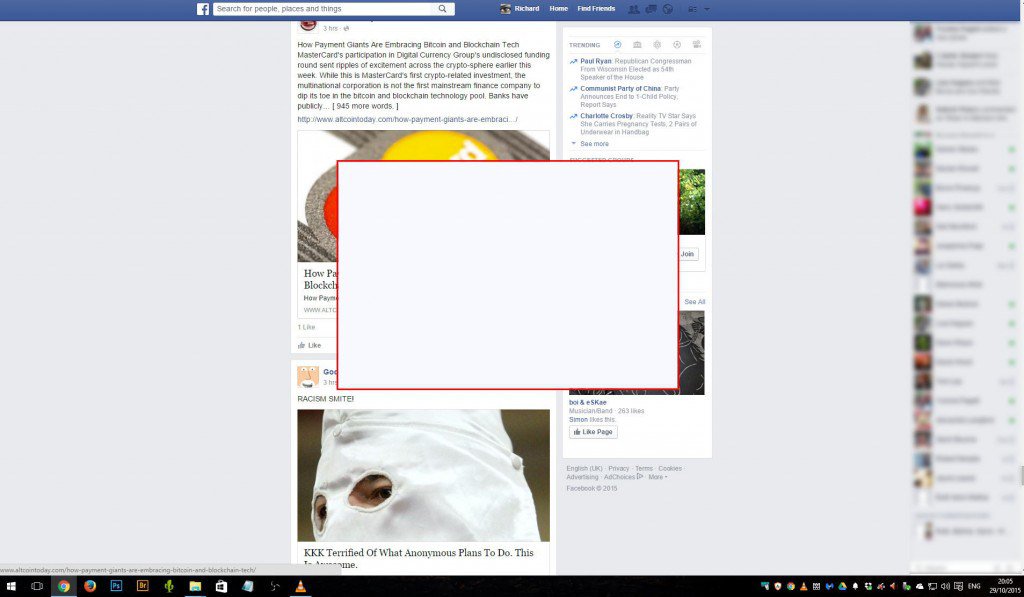Select the sports trending icon

tap(677, 44)
